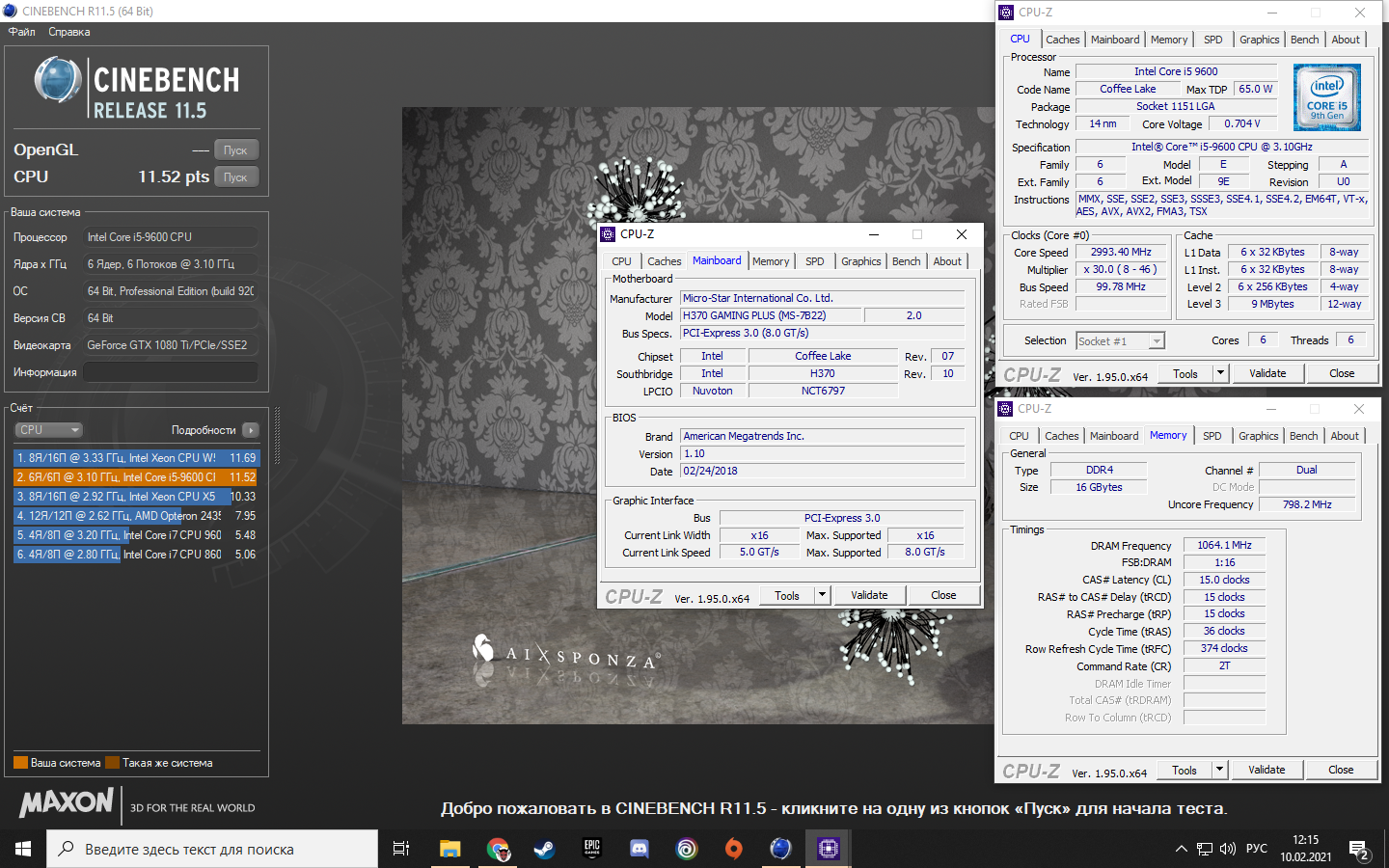Open the Socket #1 selection dropdown
The width and height of the screenshot is (1389, 868).
coord(1120,340)
